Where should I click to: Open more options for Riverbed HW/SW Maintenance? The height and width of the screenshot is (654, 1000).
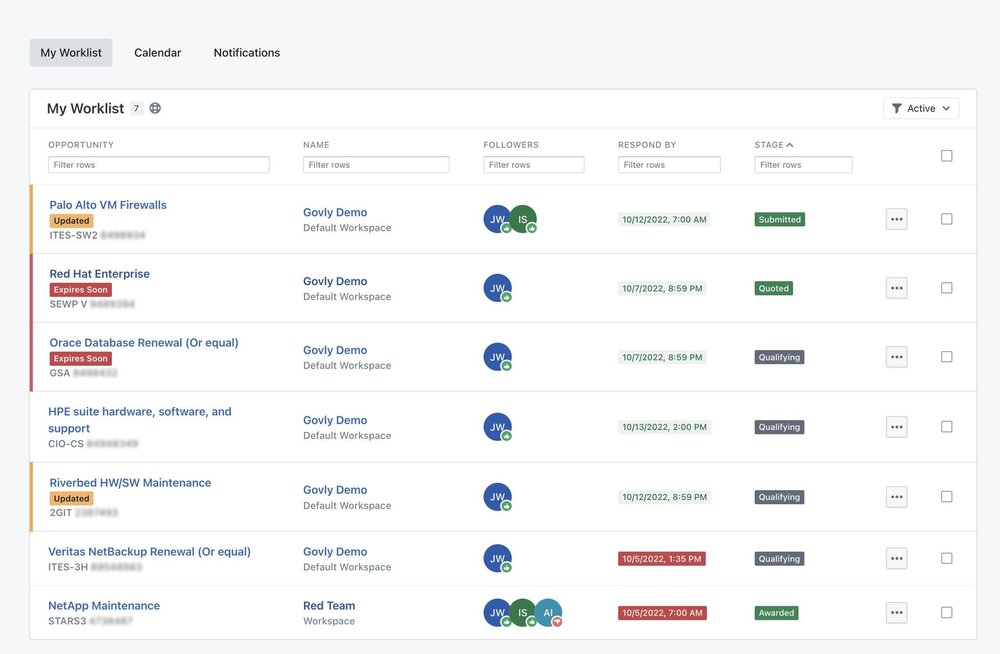pyautogui.click(x=896, y=497)
